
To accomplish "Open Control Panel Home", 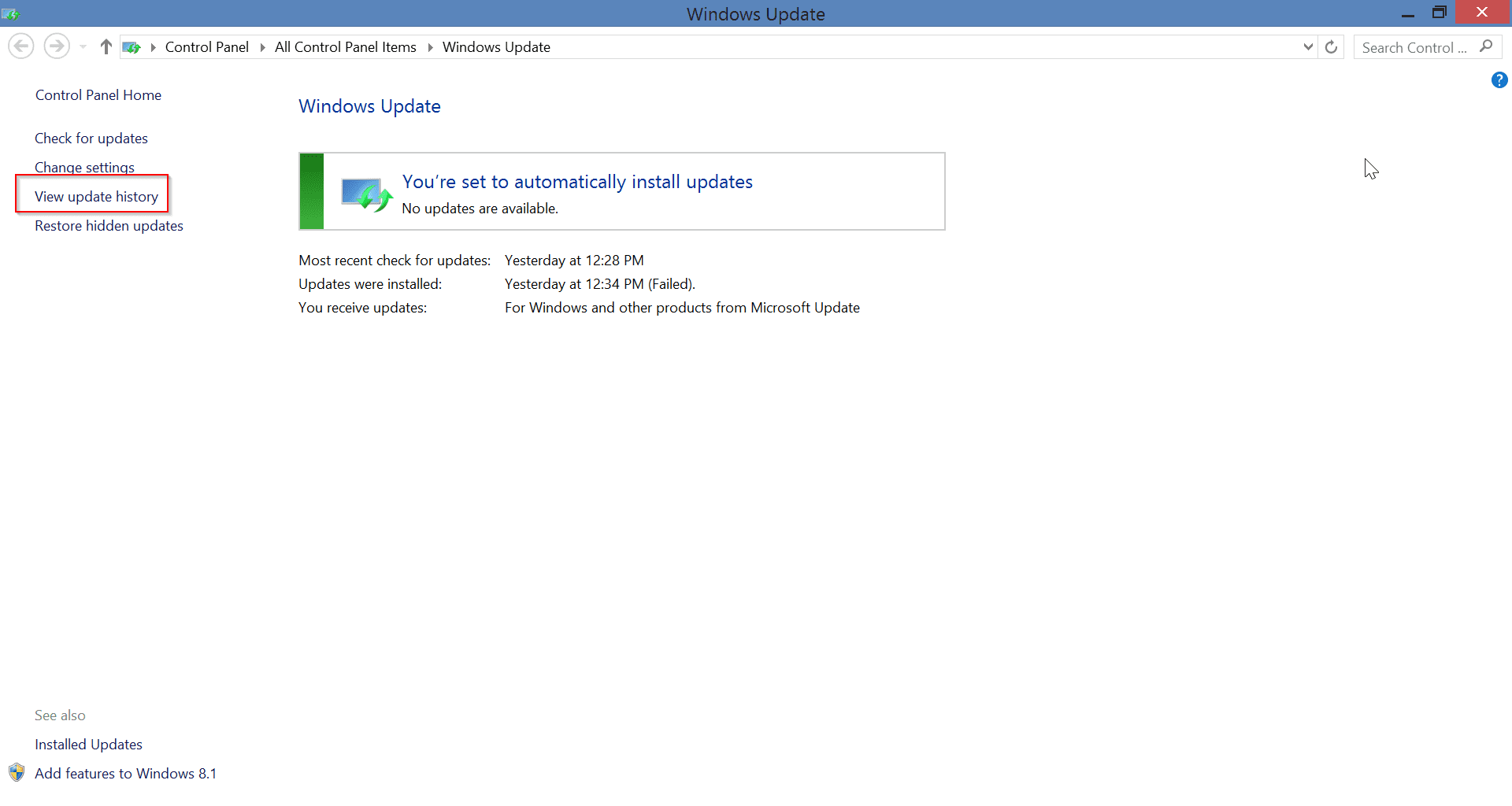I will tap(98, 95).
